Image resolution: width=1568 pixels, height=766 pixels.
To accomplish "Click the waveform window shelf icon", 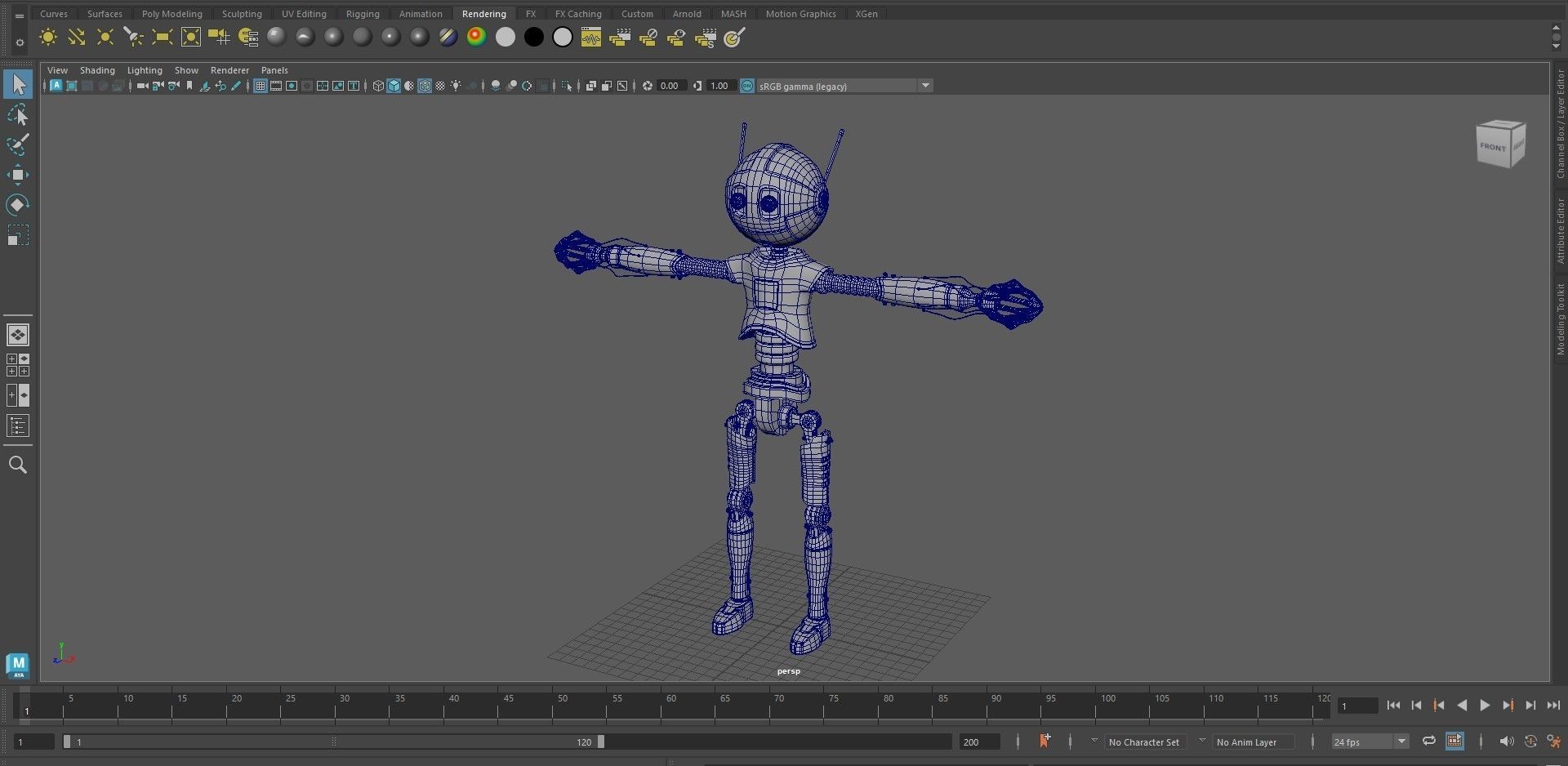I will coord(590,38).
